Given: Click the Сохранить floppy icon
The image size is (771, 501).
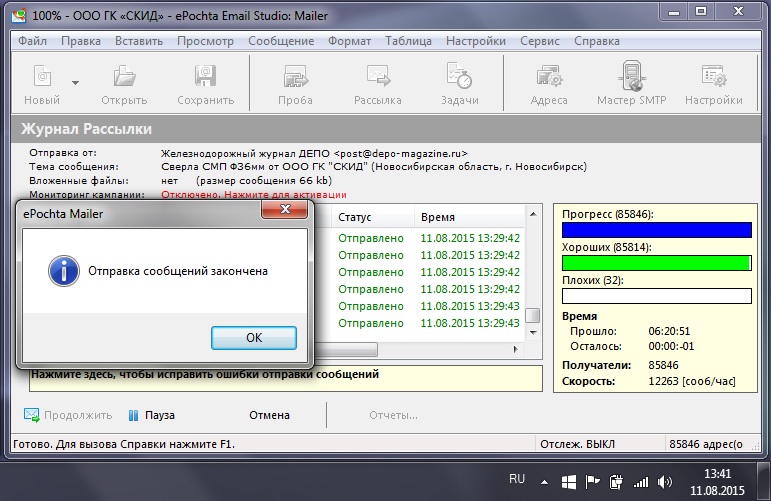Looking at the screenshot, I should tap(205, 76).
